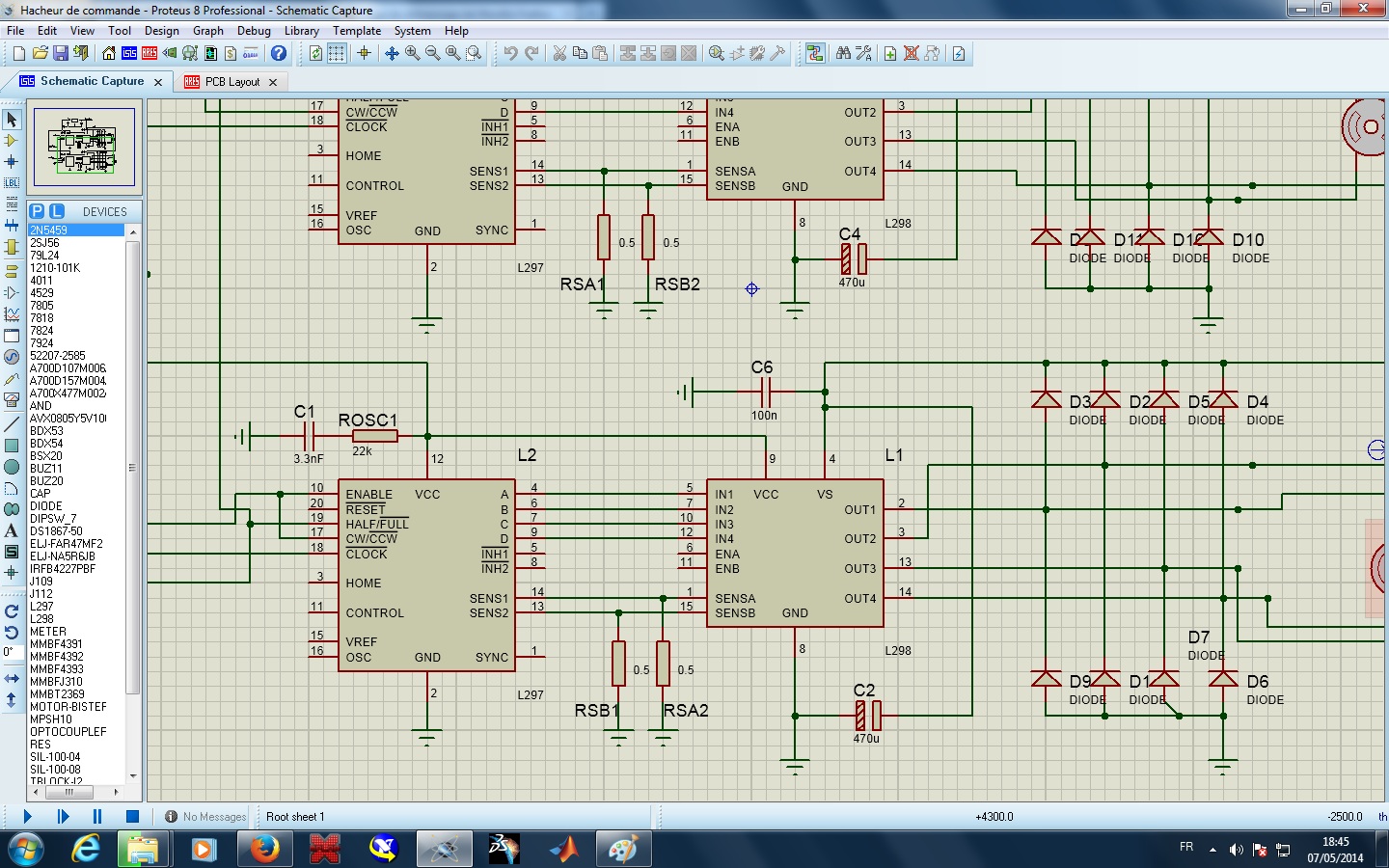1389x868 pixels.
Task: Select the 2D Graphics Text tool
Action: [12, 530]
